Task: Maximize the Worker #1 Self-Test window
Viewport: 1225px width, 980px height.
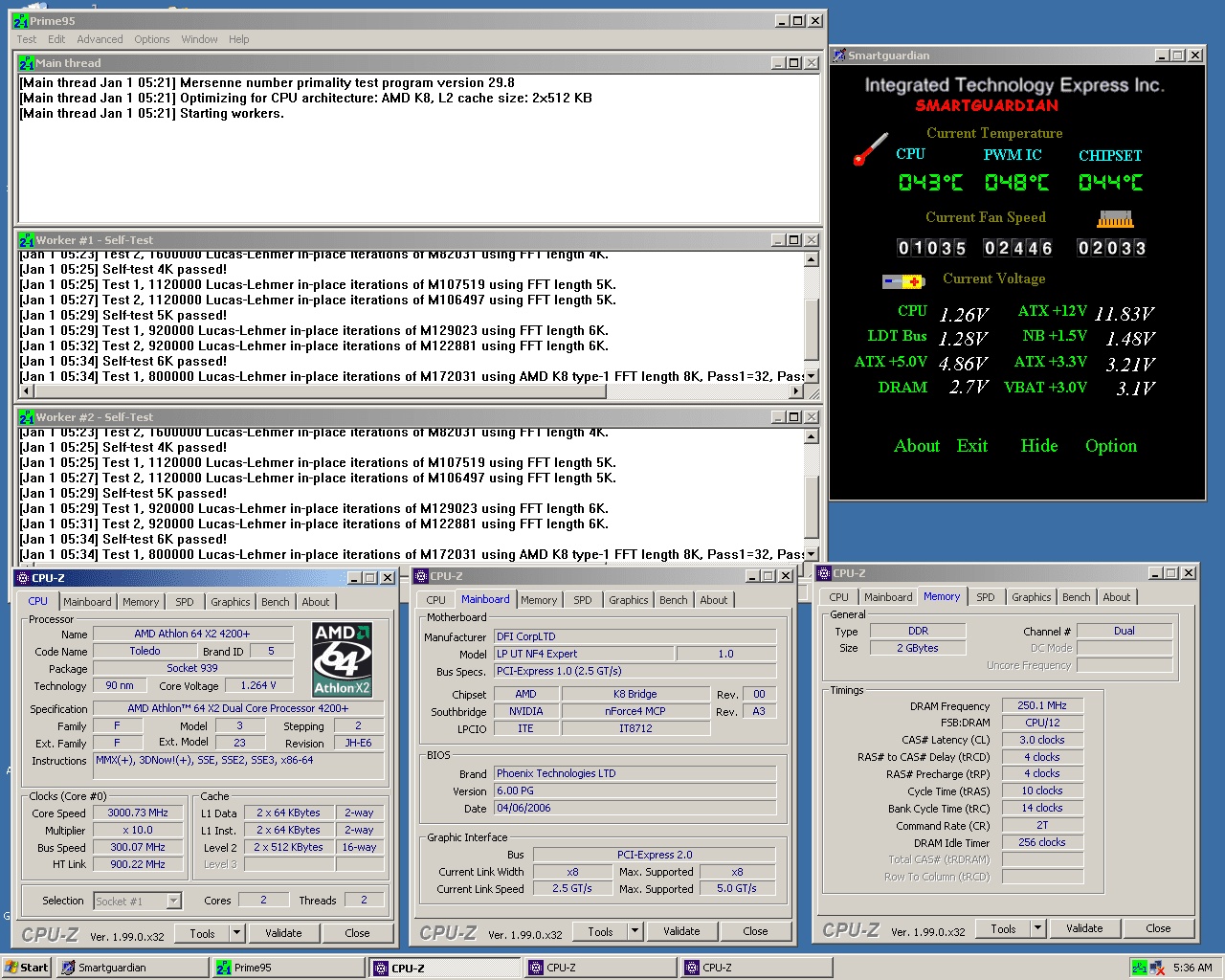Action: pos(793,240)
